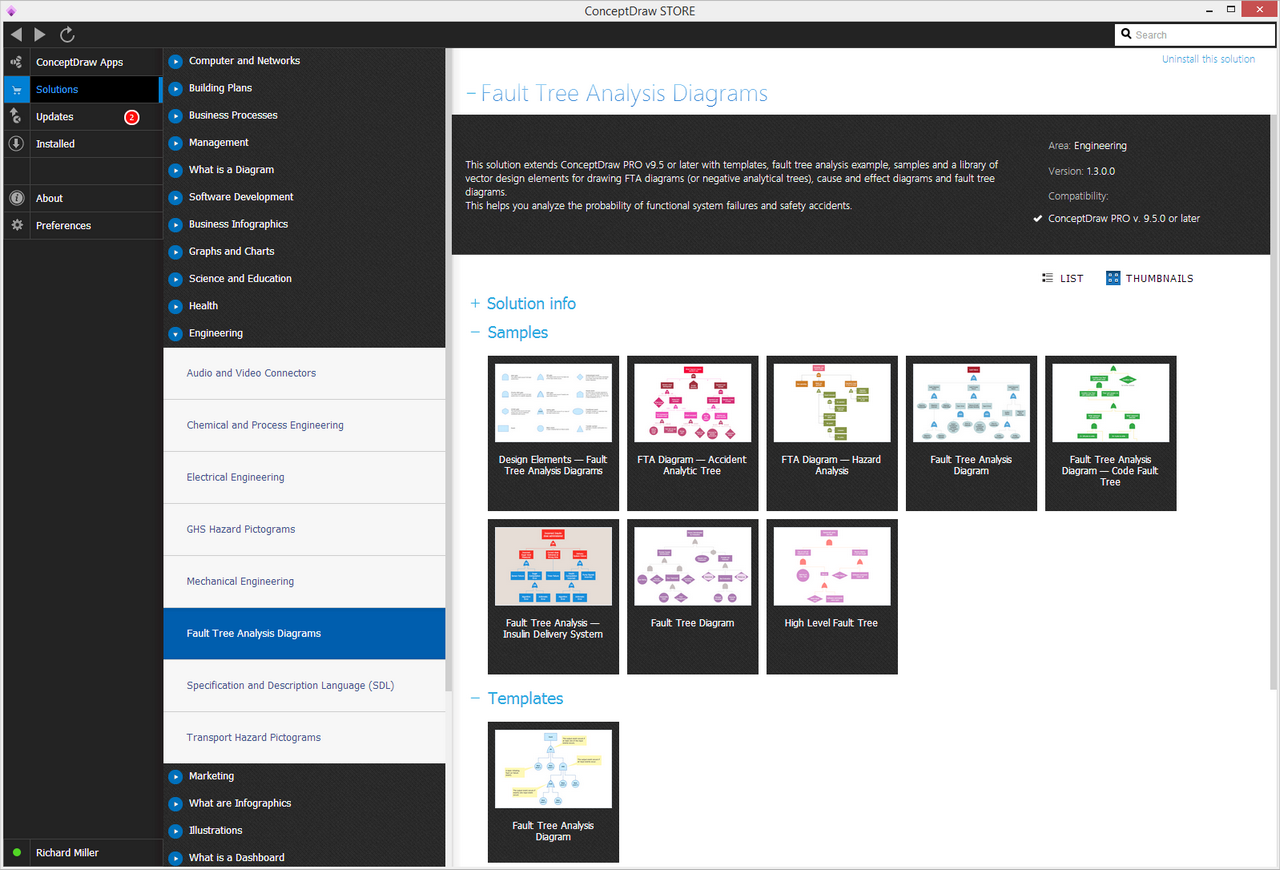Expand the Building Plans category
This screenshot has width=1280, height=870.
tap(176, 88)
